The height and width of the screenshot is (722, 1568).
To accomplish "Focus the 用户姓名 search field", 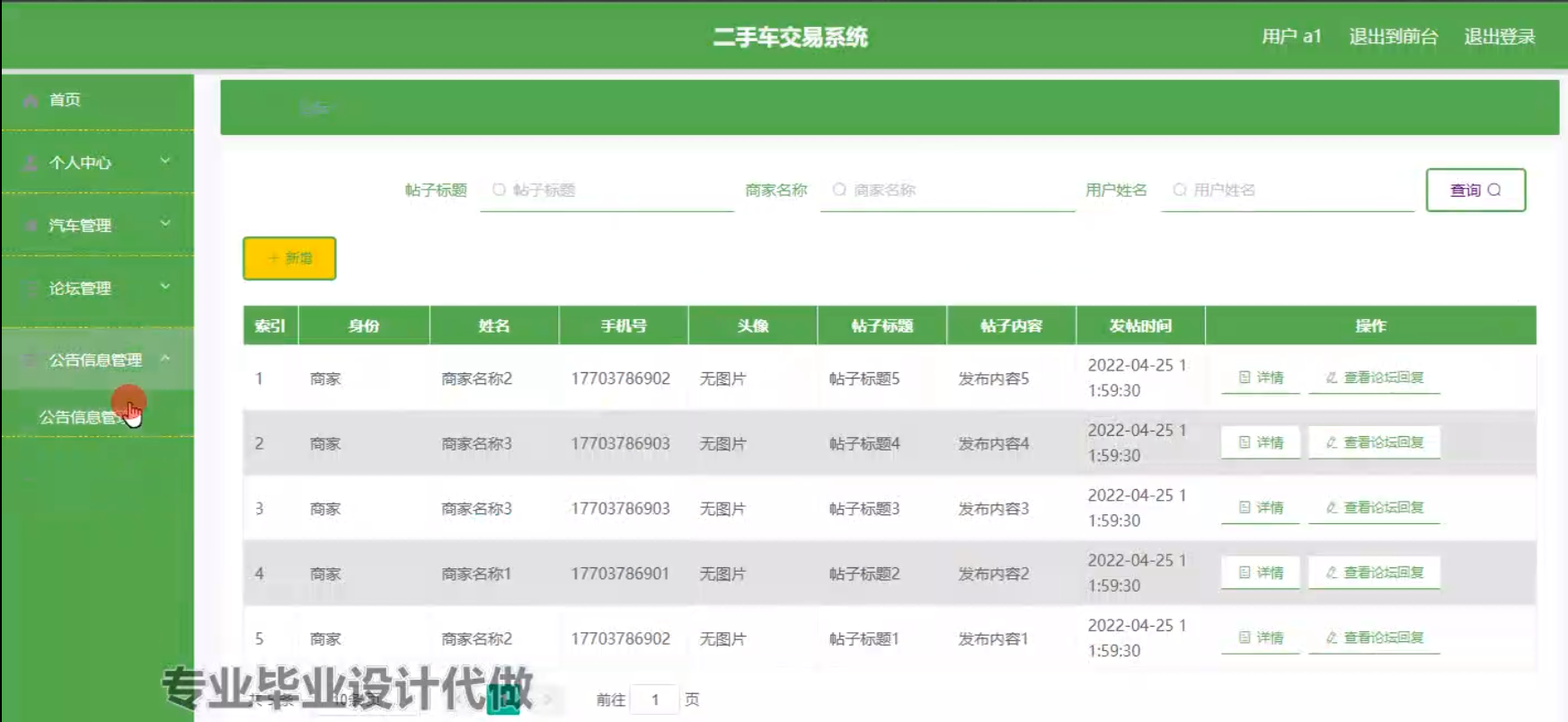I will tap(1287, 190).
